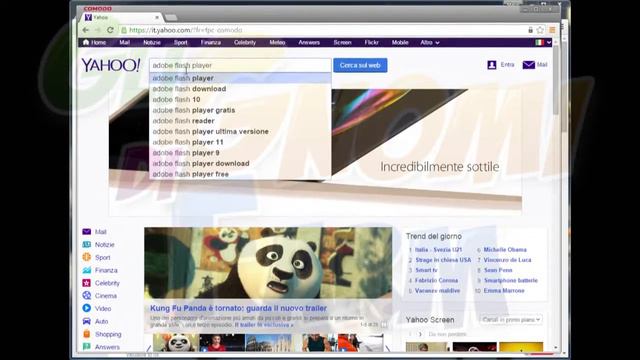This screenshot has height=360, width=640.
Task: Select suggestion 'adobe flash player ultima versione'
Action: point(240,131)
